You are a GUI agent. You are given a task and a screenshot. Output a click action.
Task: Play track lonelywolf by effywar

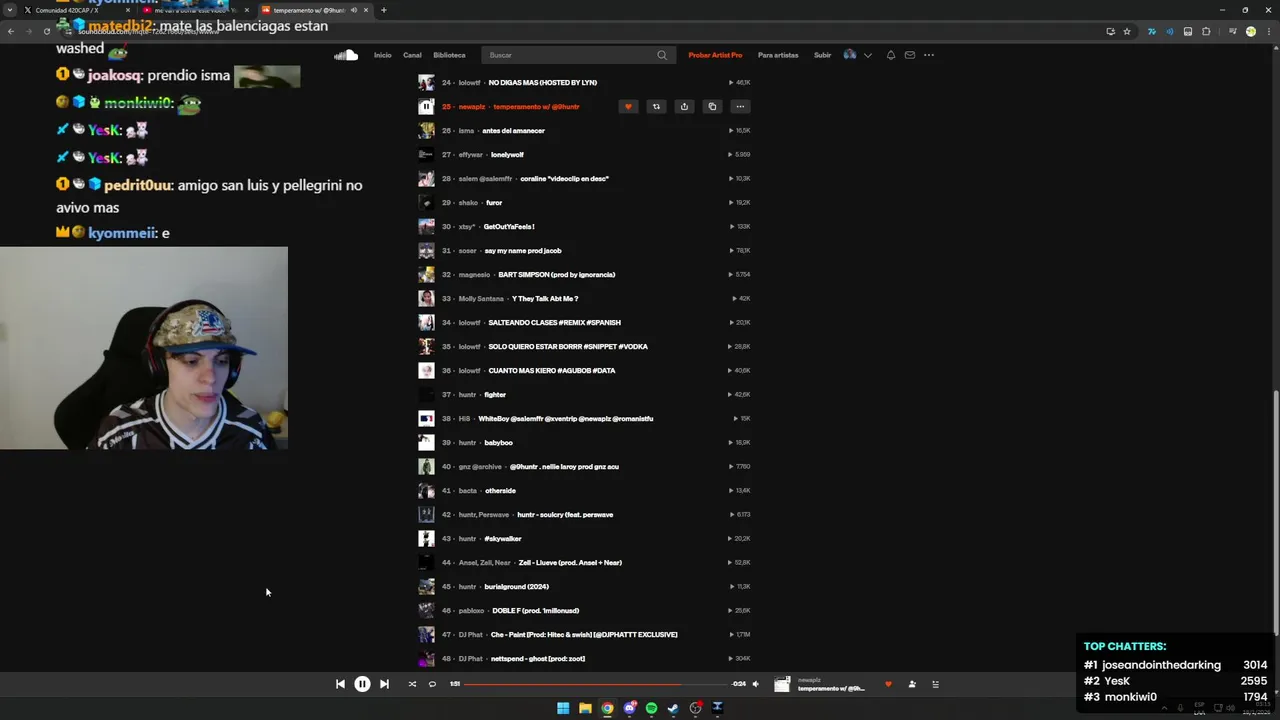tap(507, 154)
